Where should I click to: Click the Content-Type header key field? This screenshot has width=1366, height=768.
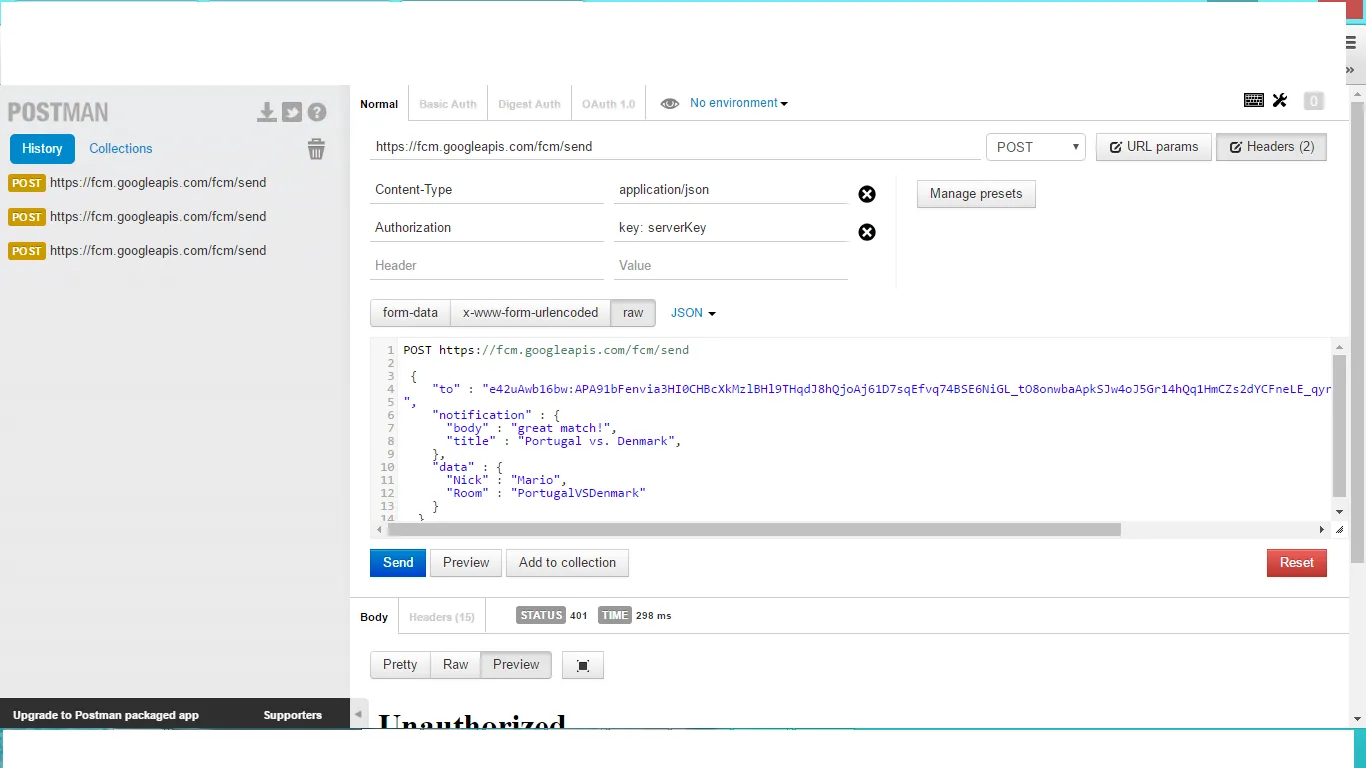487,190
